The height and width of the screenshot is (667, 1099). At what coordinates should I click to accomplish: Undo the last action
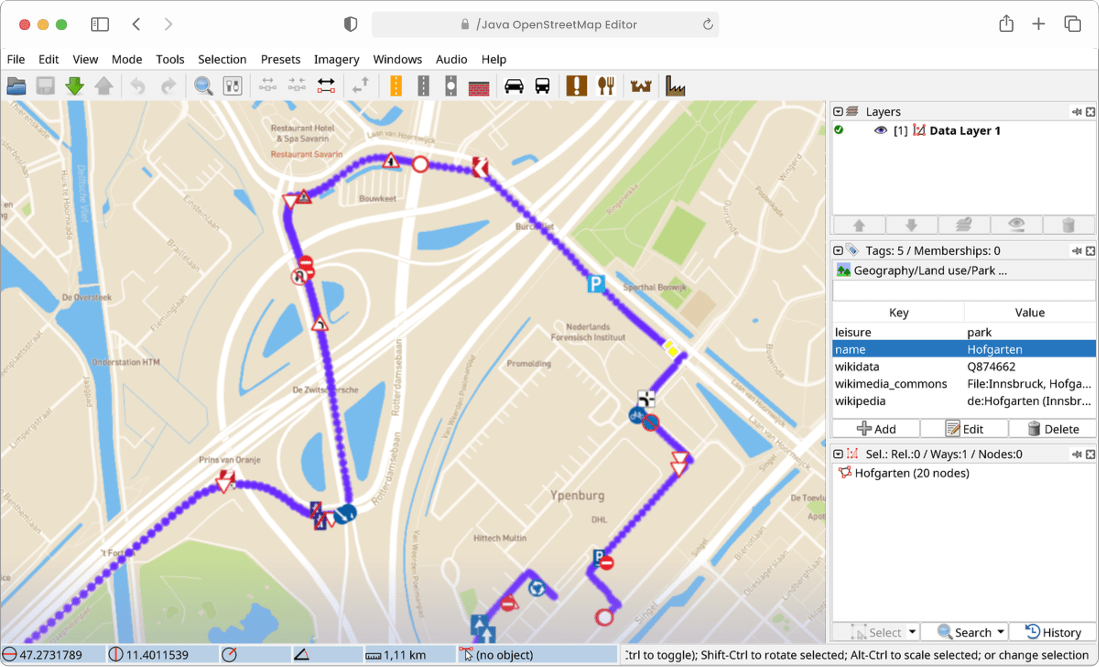pyautogui.click(x=138, y=86)
